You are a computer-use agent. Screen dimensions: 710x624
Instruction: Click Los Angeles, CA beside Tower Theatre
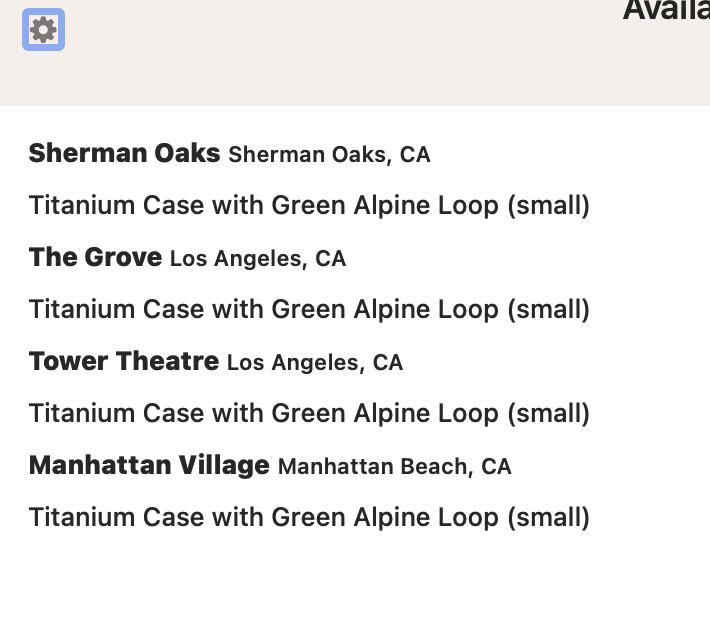[x=315, y=363]
